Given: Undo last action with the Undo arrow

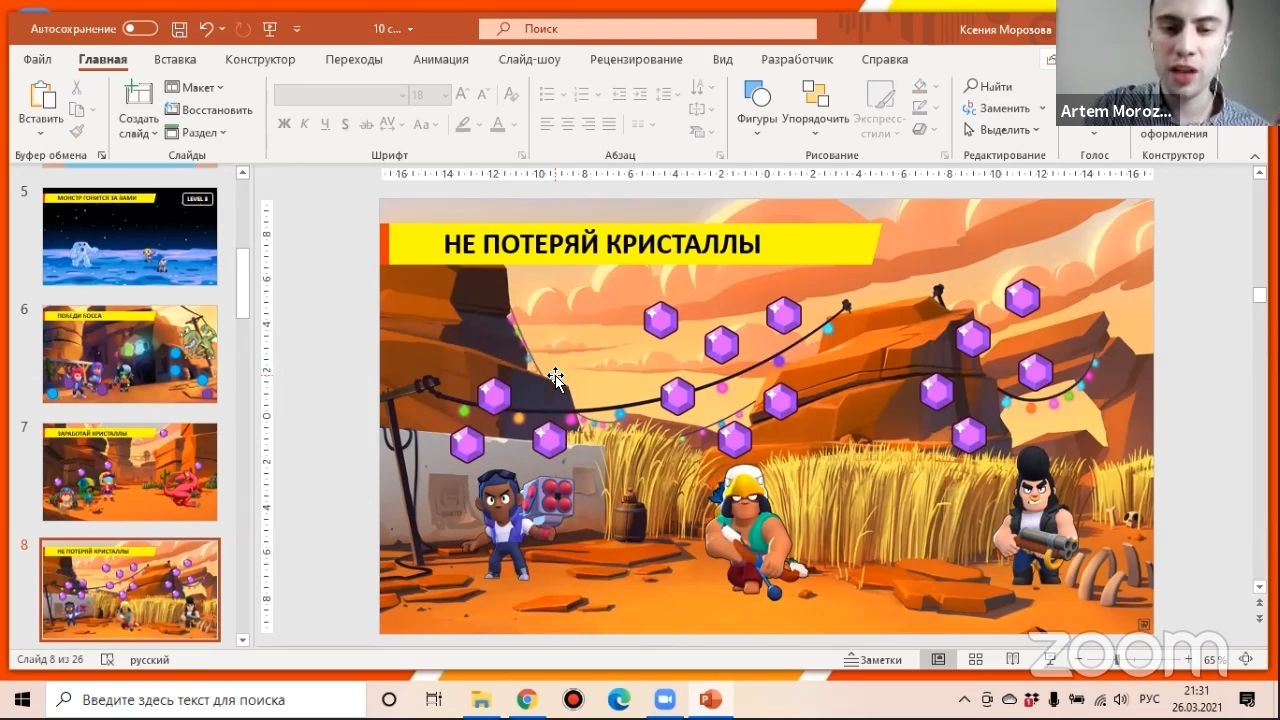Looking at the screenshot, I should (x=206, y=29).
